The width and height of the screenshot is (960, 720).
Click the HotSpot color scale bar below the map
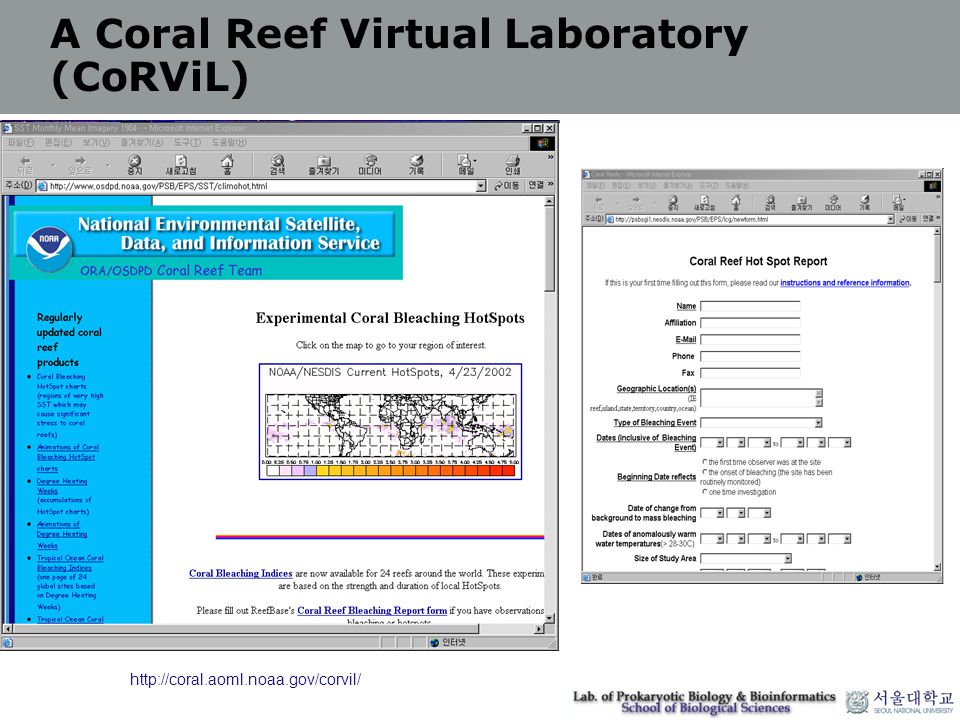[x=391, y=471]
